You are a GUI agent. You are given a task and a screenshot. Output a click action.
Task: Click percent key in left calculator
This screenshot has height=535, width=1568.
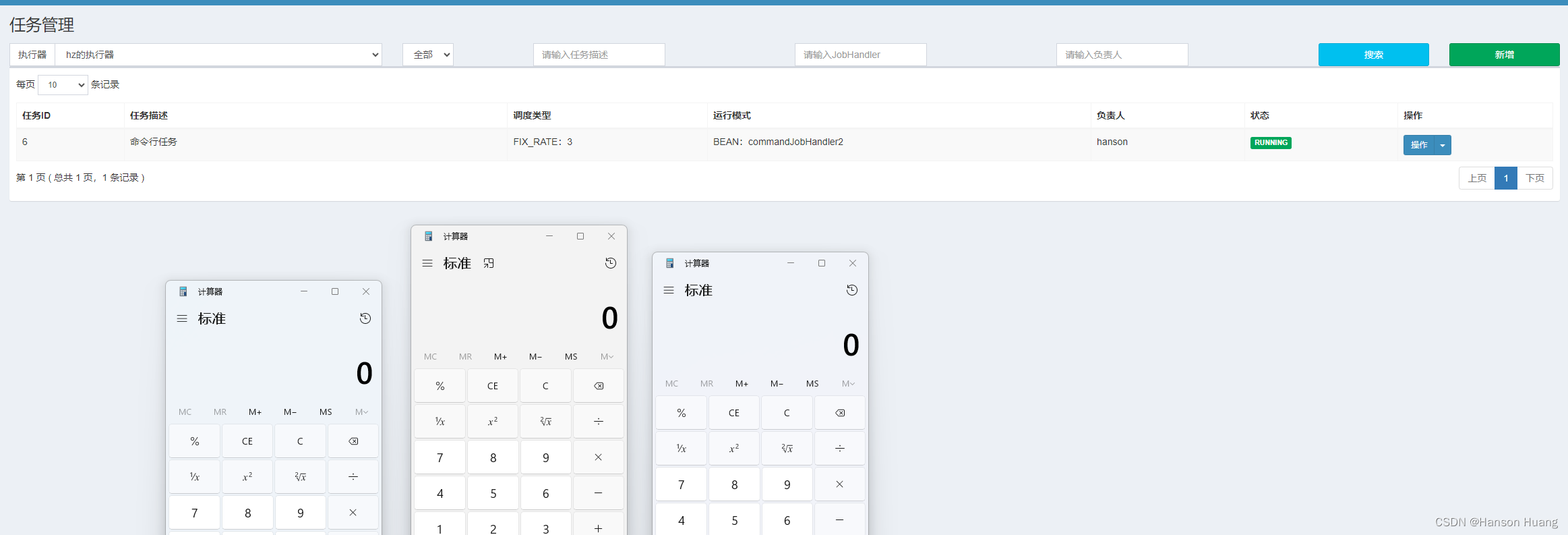(x=195, y=441)
